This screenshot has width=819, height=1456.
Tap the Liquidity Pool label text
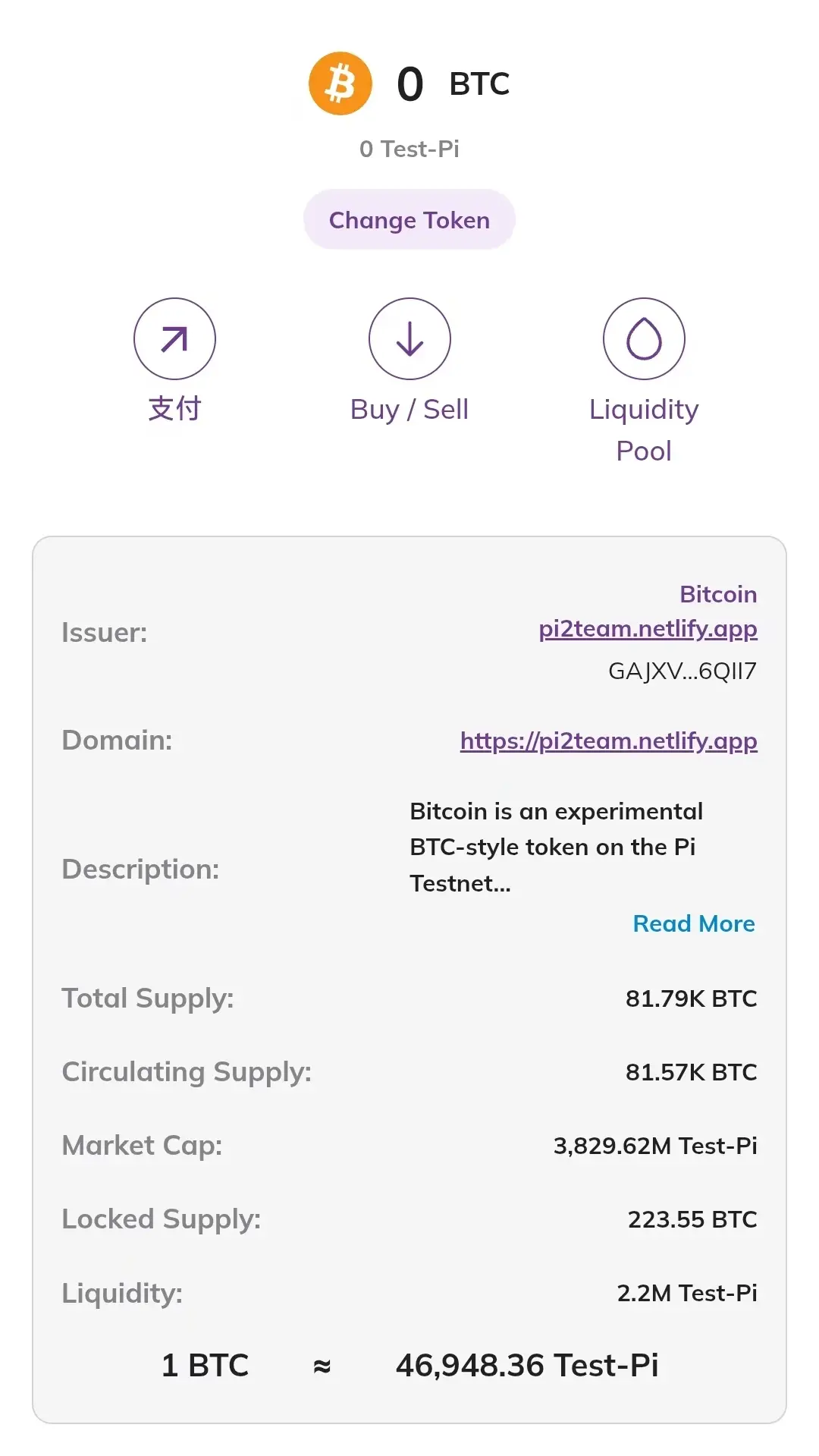(644, 429)
